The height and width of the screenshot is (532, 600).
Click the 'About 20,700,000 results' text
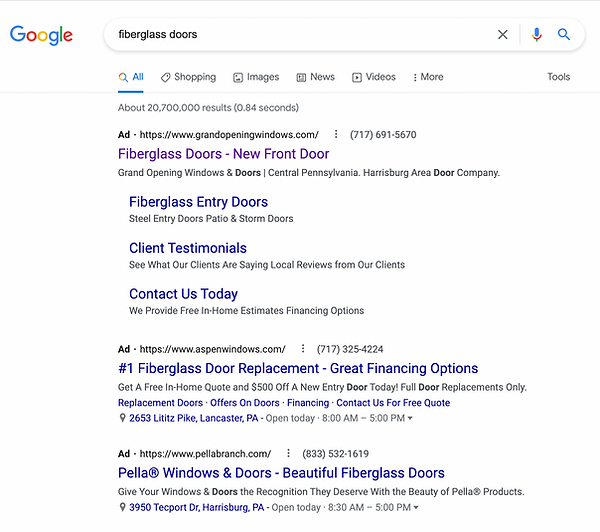[x=208, y=108]
